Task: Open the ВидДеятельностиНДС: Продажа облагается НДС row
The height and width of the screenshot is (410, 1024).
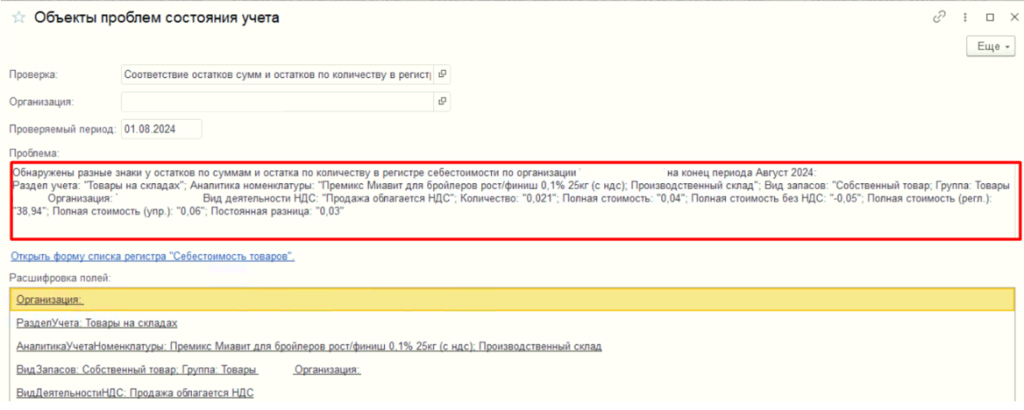Action: pyautogui.click(x=135, y=394)
